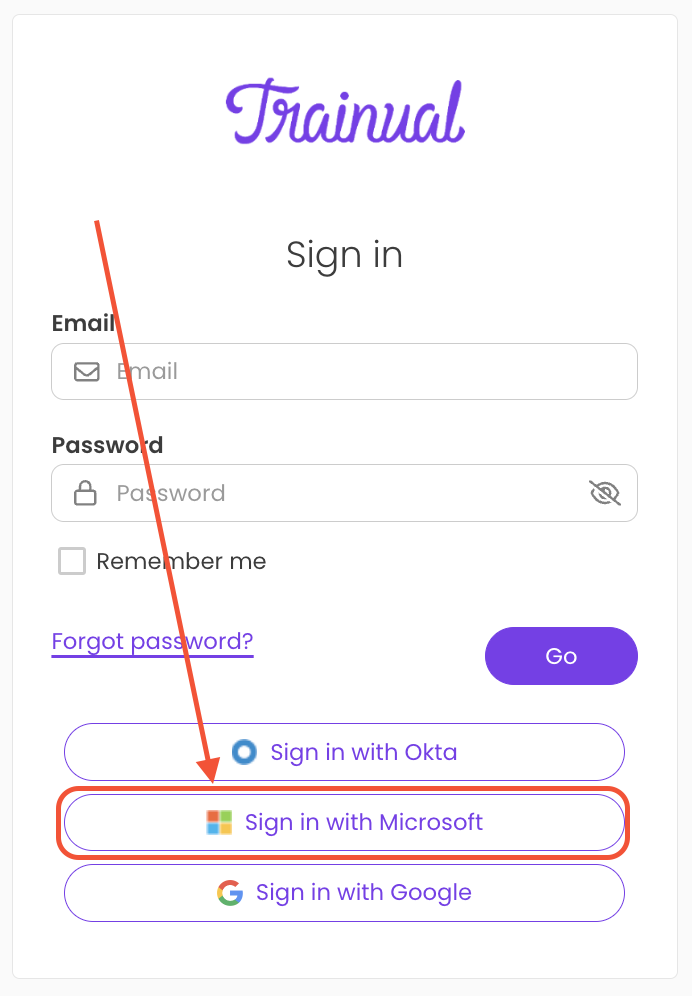
Task: Sign in with Google
Action: coord(345,892)
